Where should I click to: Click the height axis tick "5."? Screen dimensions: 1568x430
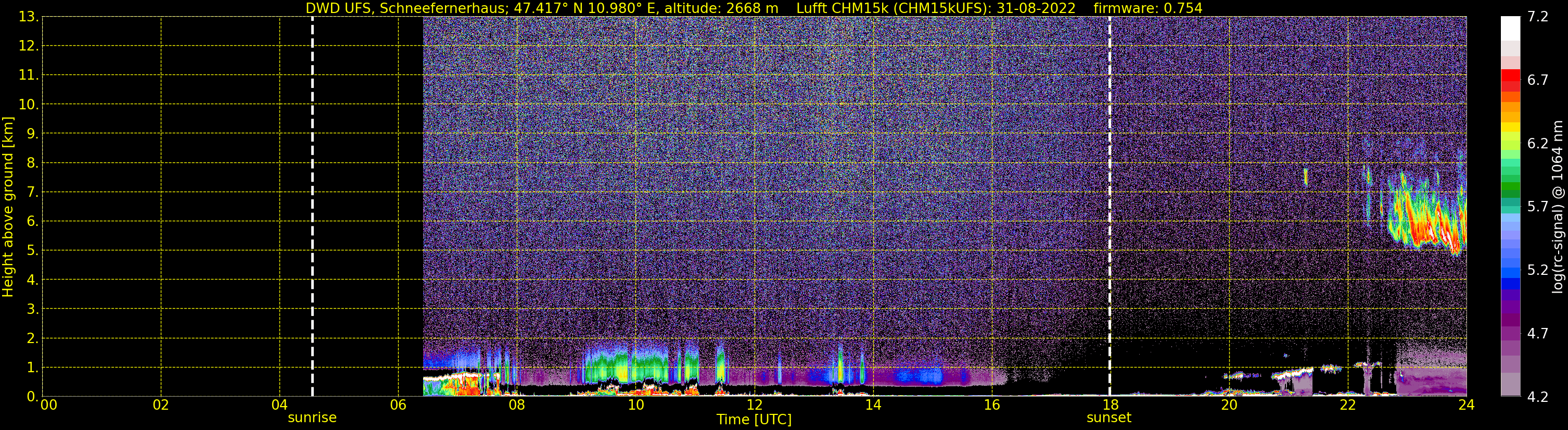point(32,250)
